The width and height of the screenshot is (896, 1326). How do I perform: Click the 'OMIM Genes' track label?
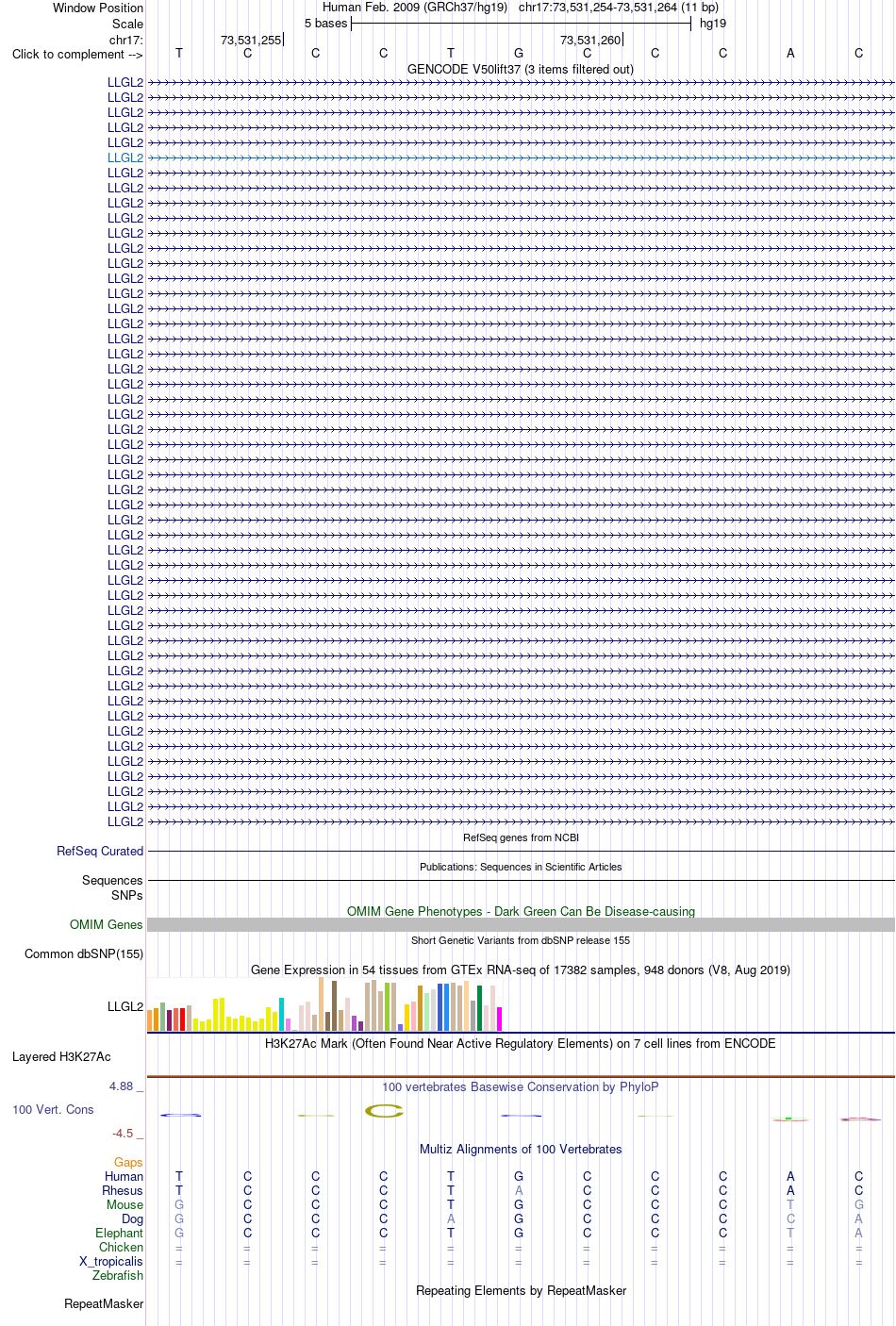click(x=107, y=924)
